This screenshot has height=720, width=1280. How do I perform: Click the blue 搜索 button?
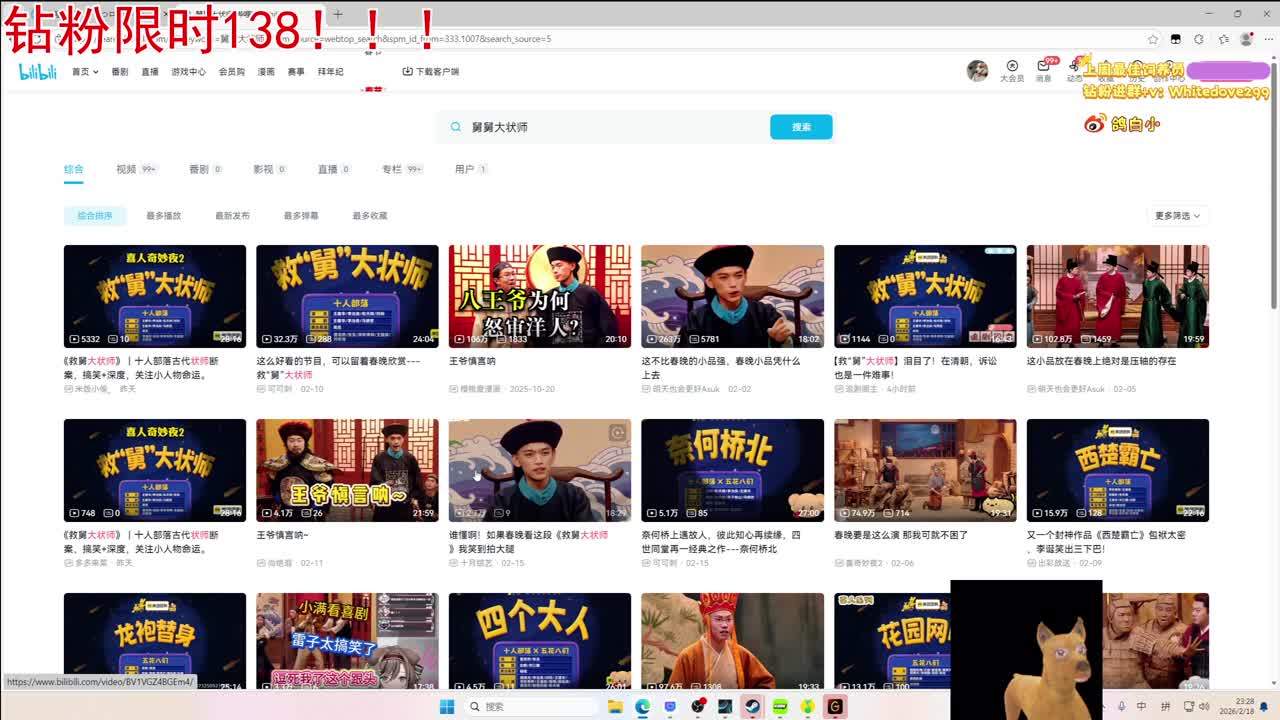coord(801,127)
